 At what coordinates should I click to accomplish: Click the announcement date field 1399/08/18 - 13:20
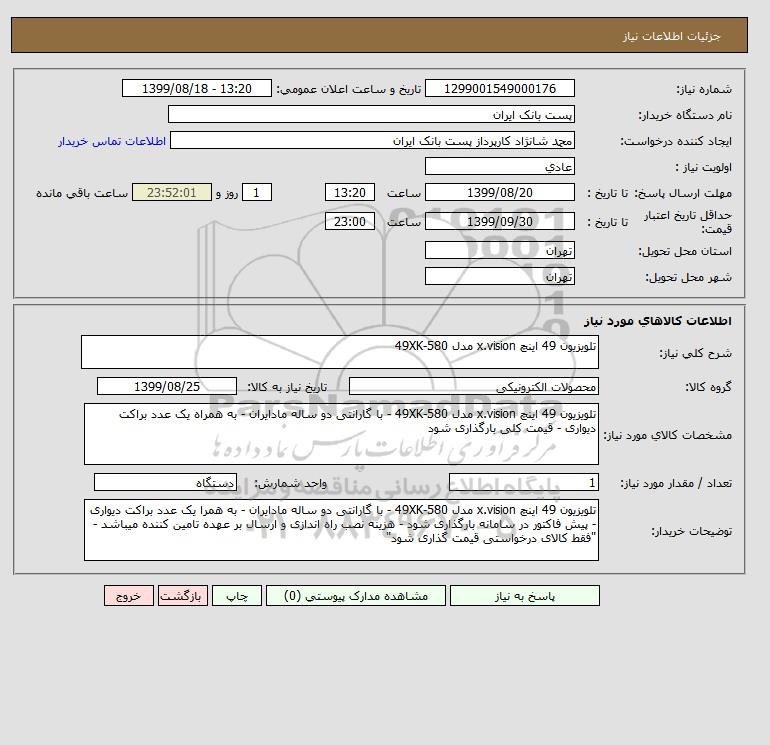click(x=196, y=89)
